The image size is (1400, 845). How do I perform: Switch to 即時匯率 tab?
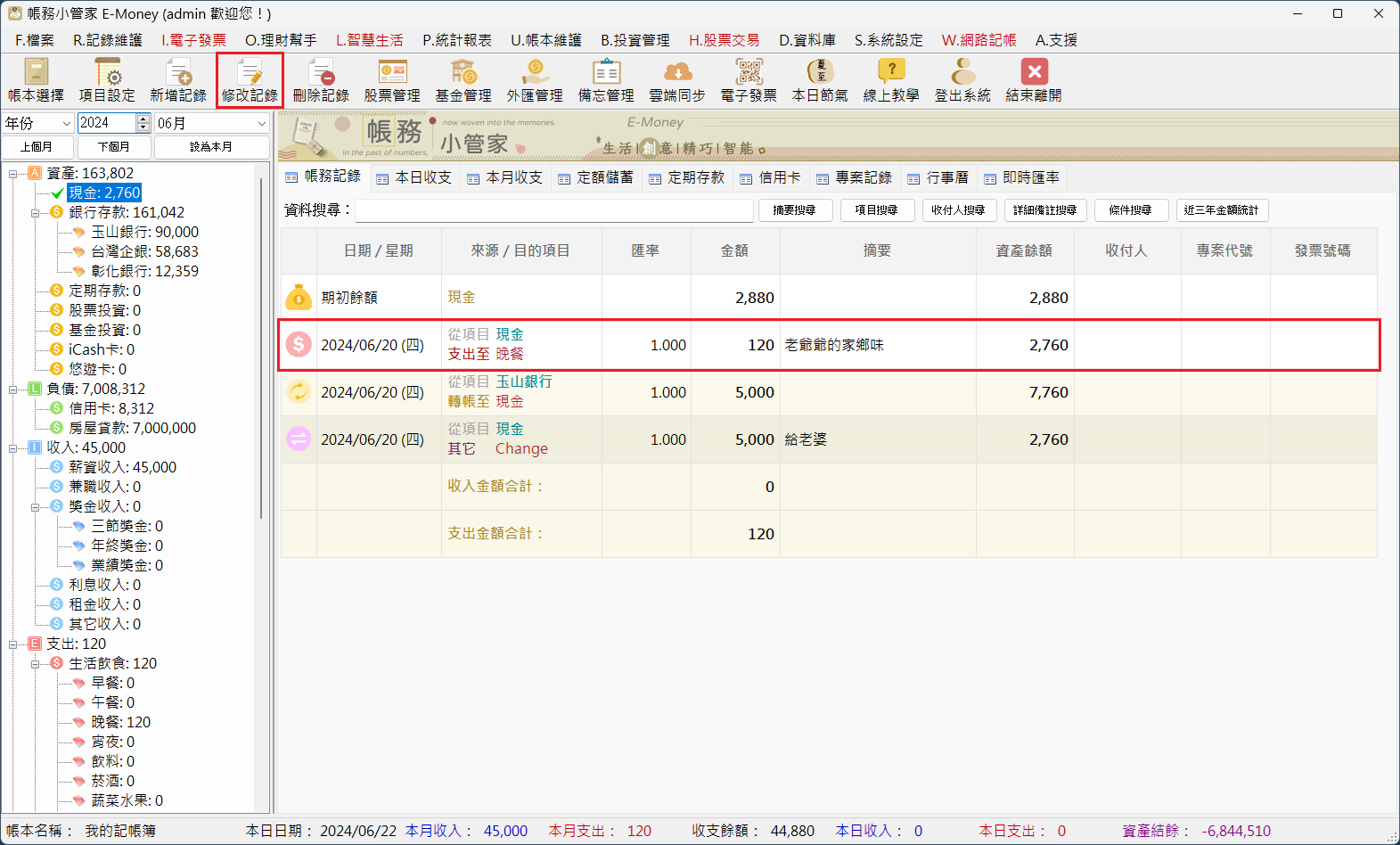(x=1022, y=177)
